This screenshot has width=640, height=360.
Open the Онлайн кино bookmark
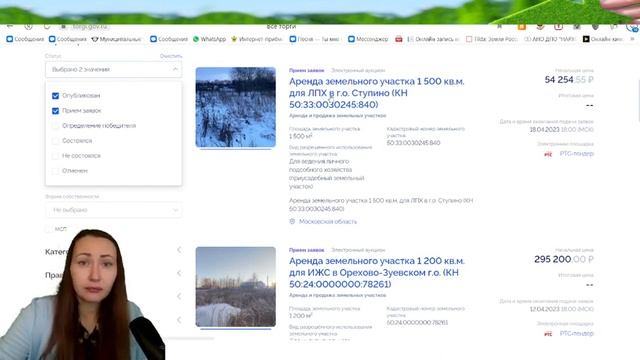[x=603, y=39]
